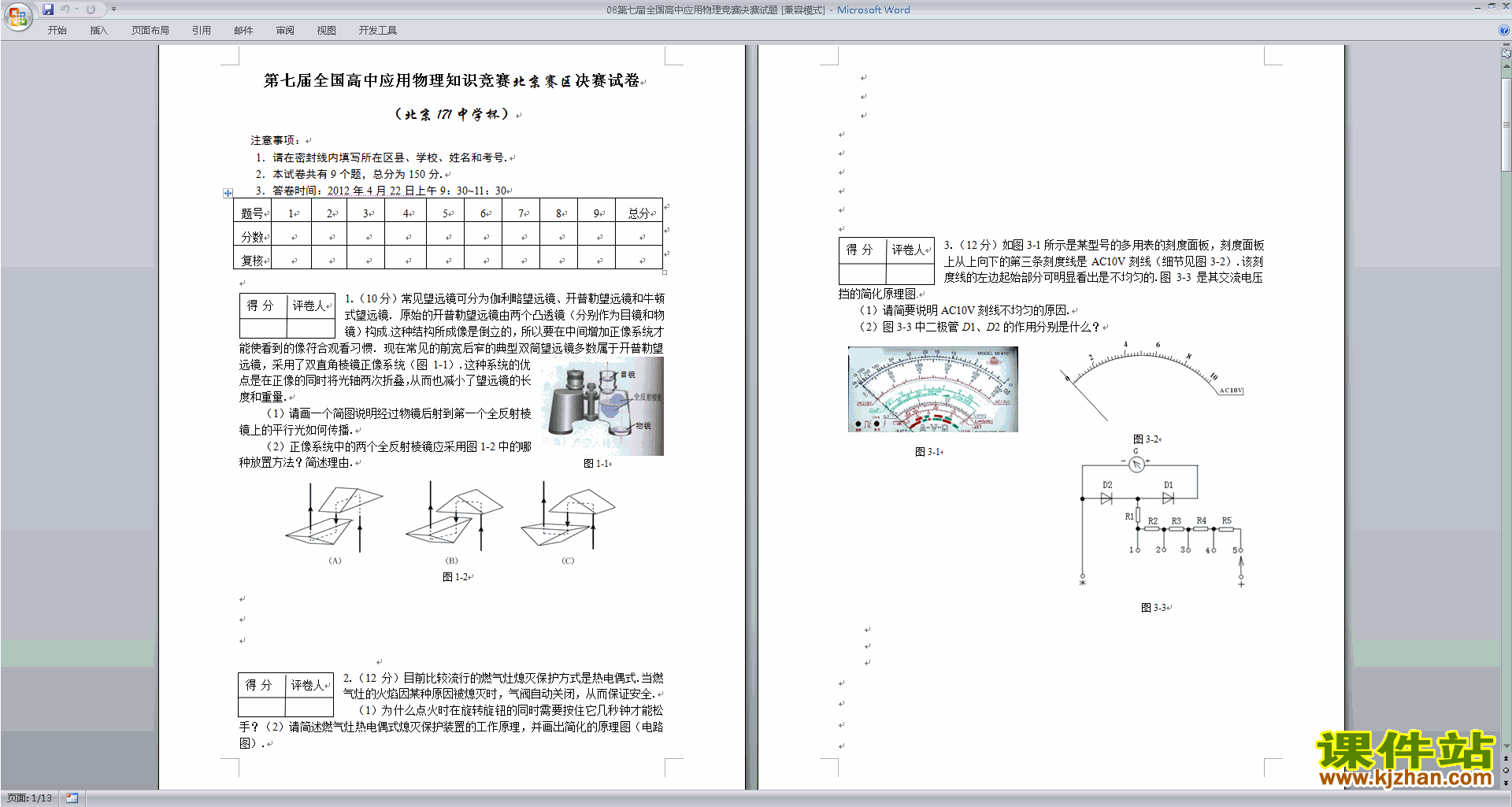The image size is (1512, 807).
Task: Open Word Help question mark icon
Action: pyautogui.click(x=1504, y=30)
